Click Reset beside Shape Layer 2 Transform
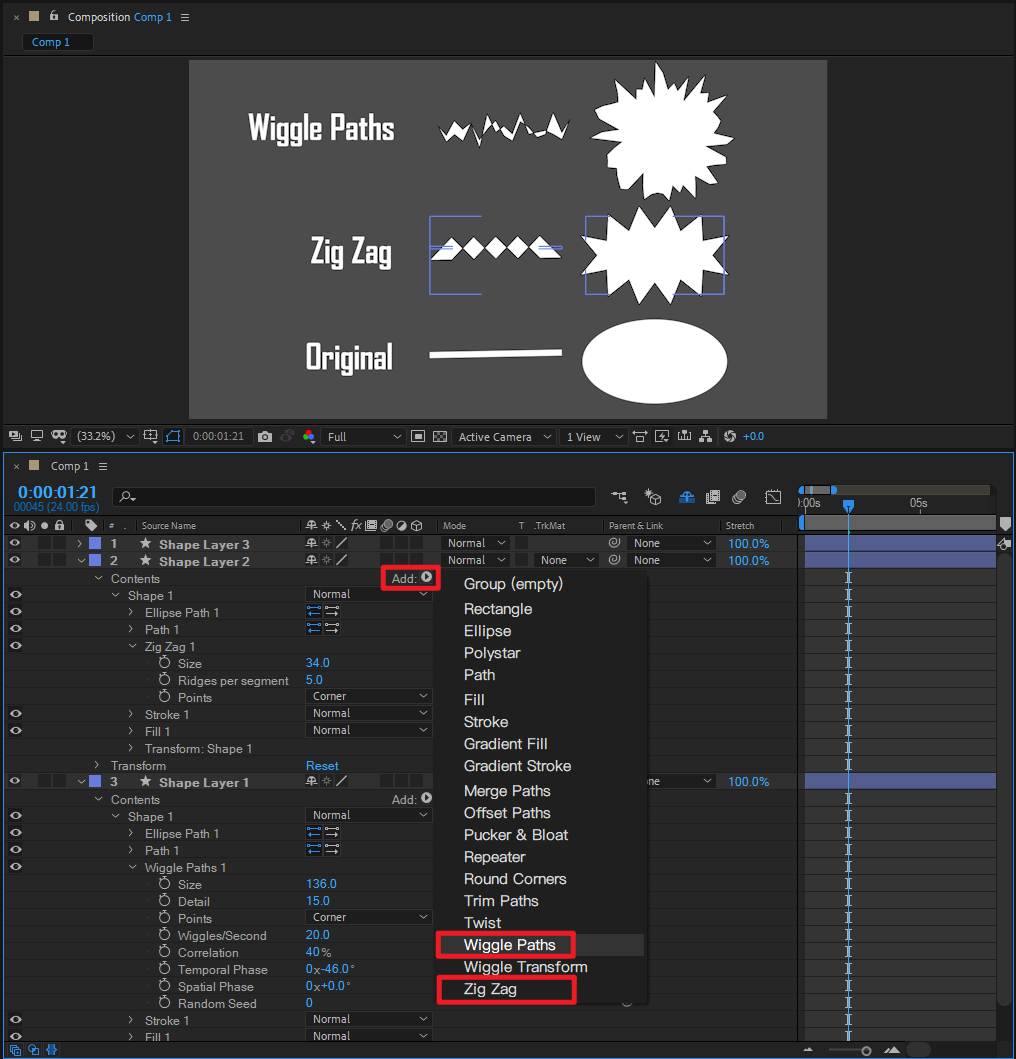 pyautogui.click(x=322, y=766)
